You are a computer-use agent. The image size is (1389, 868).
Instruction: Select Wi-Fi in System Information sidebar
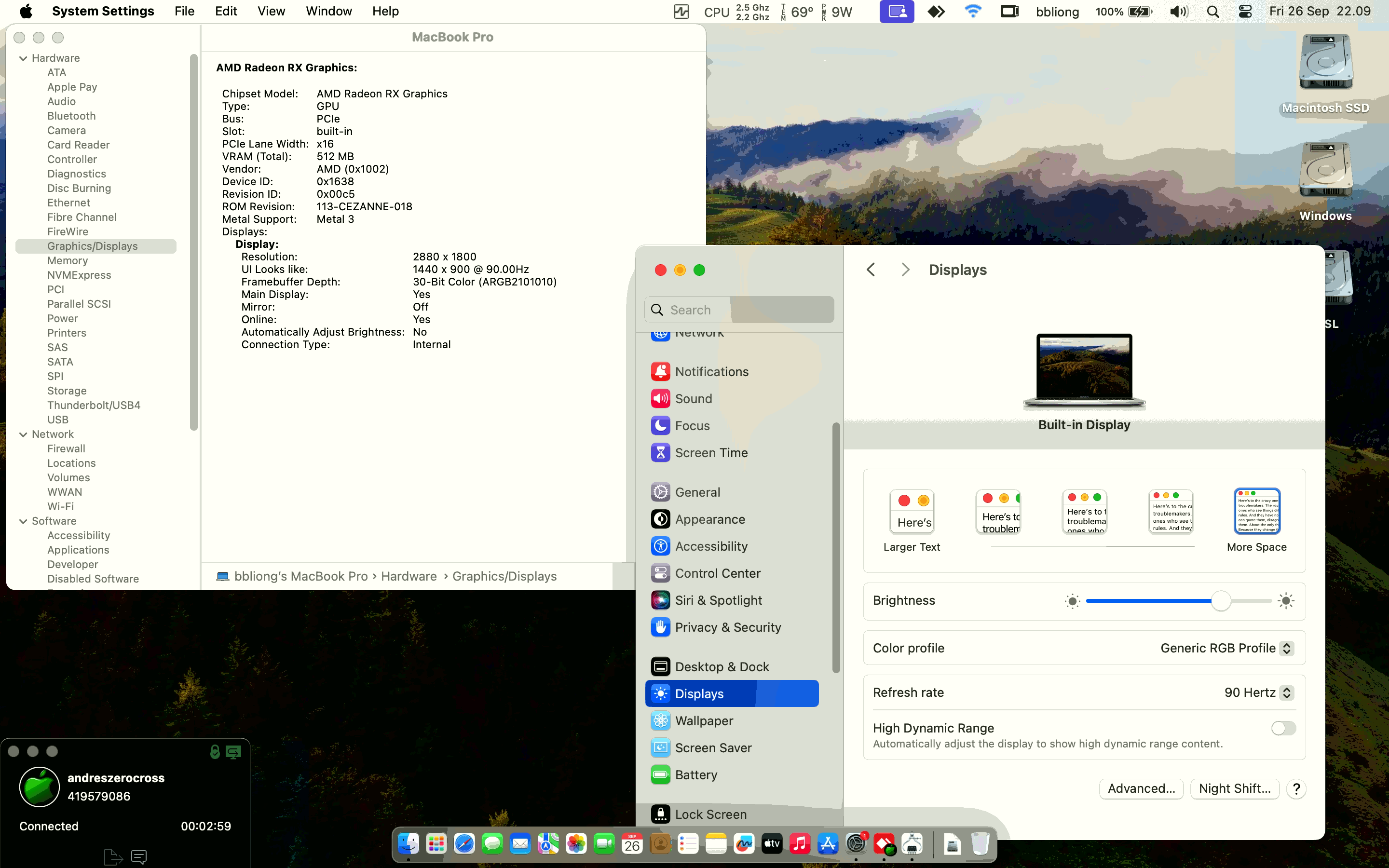(x=60, y=506)
